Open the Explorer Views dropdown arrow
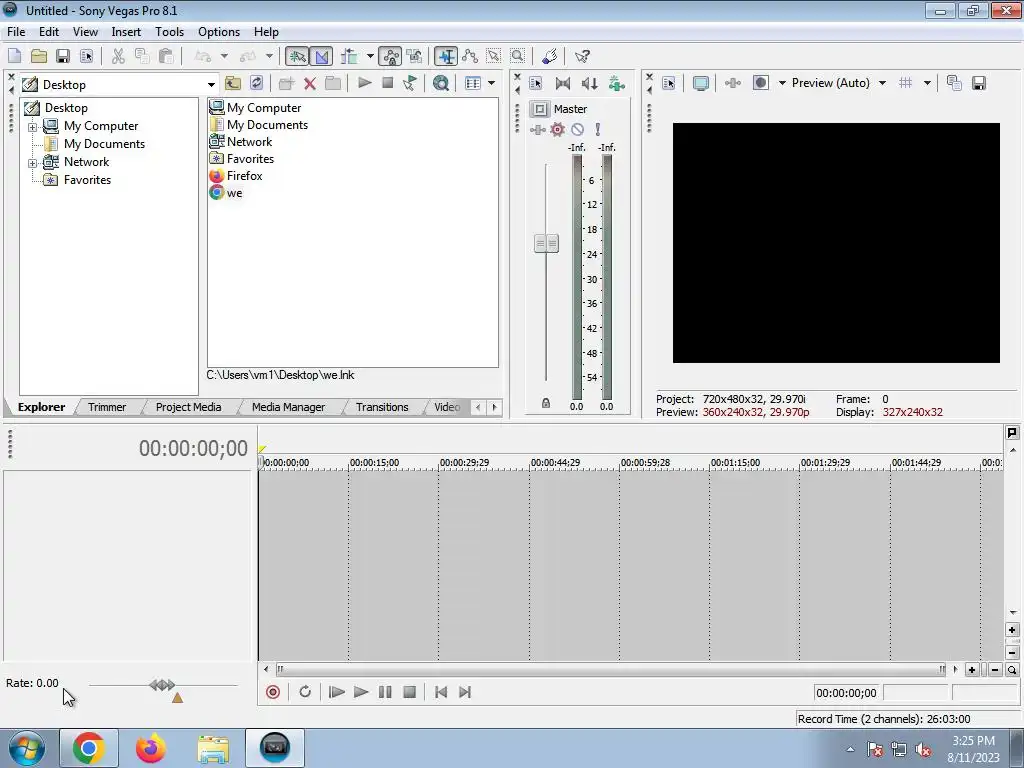Image resolution: width=1024 pixels, height=768 pixels. pos(492,83)
